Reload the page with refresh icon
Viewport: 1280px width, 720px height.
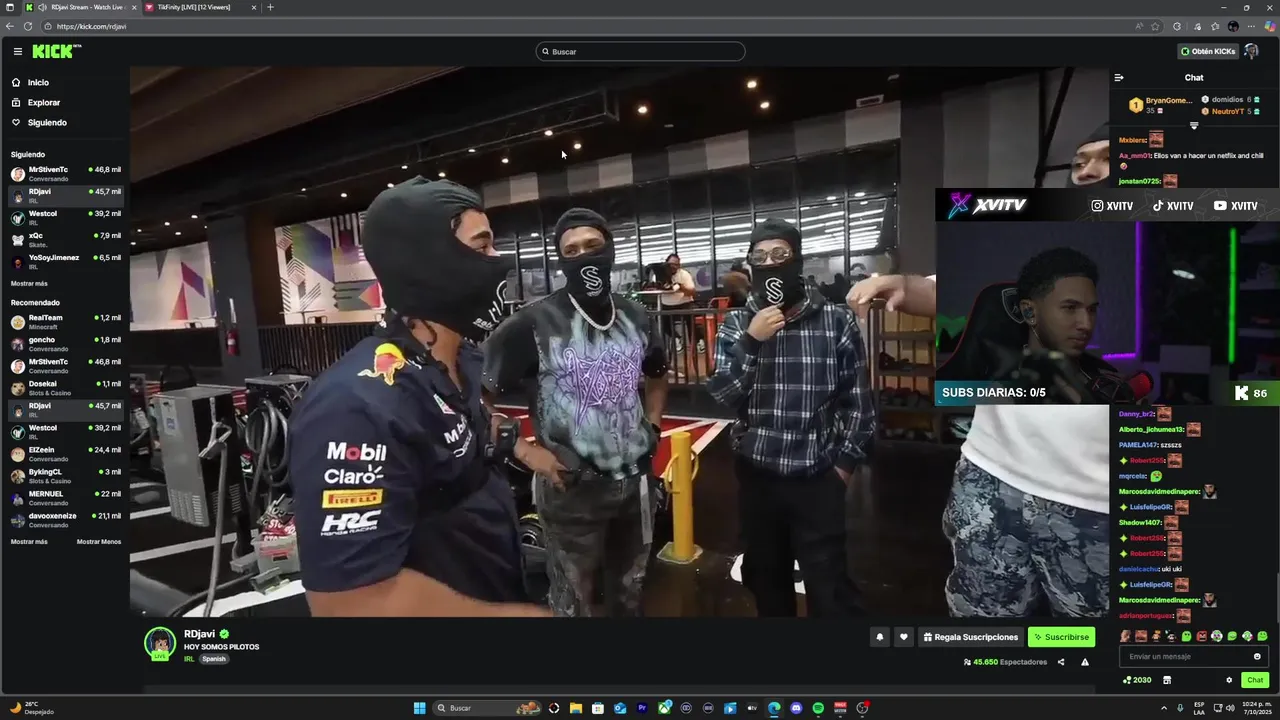28,26
